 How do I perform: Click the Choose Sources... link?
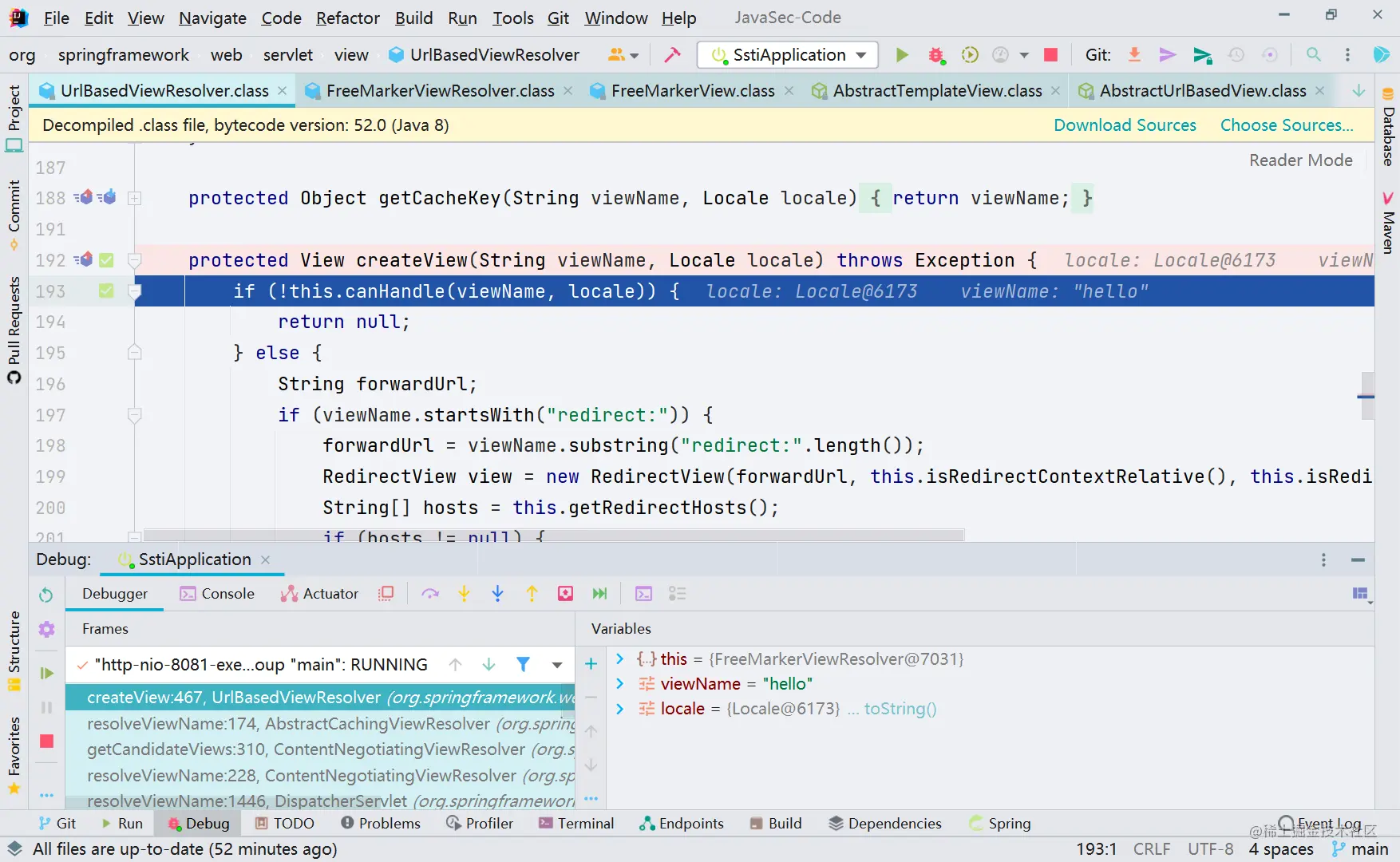click(1287, 125)
